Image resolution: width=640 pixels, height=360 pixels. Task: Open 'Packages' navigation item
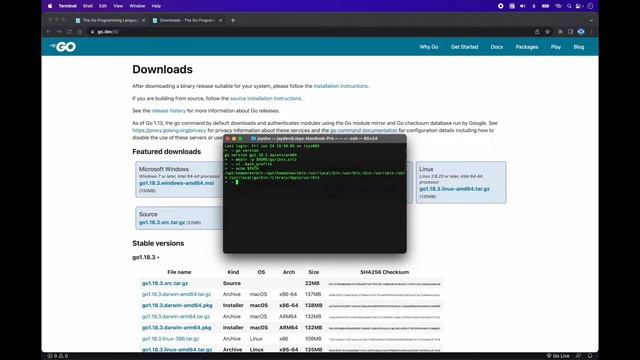(527, 47)
